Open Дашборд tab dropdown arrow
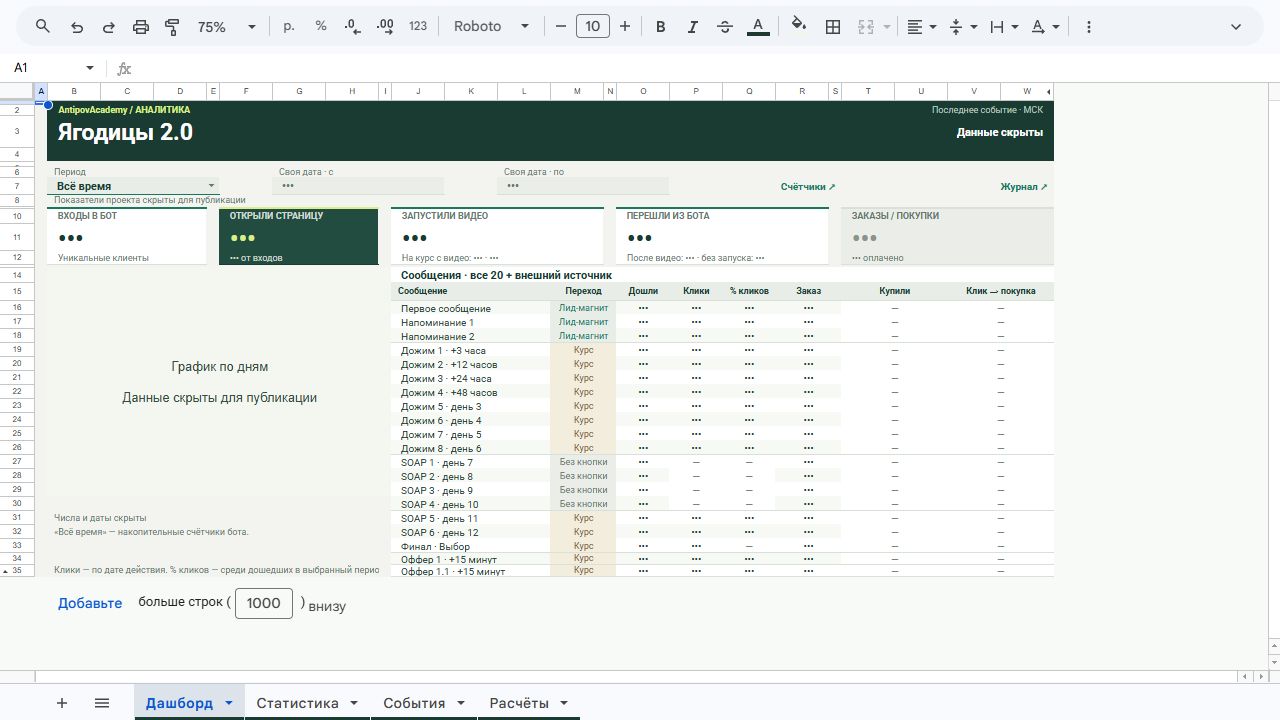 pos(228,703)
